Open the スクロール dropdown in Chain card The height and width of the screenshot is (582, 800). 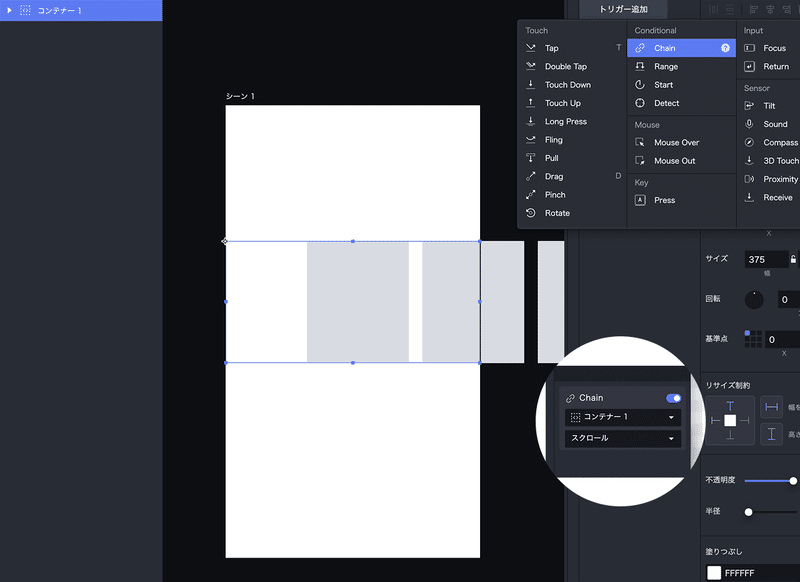(622, 438)
